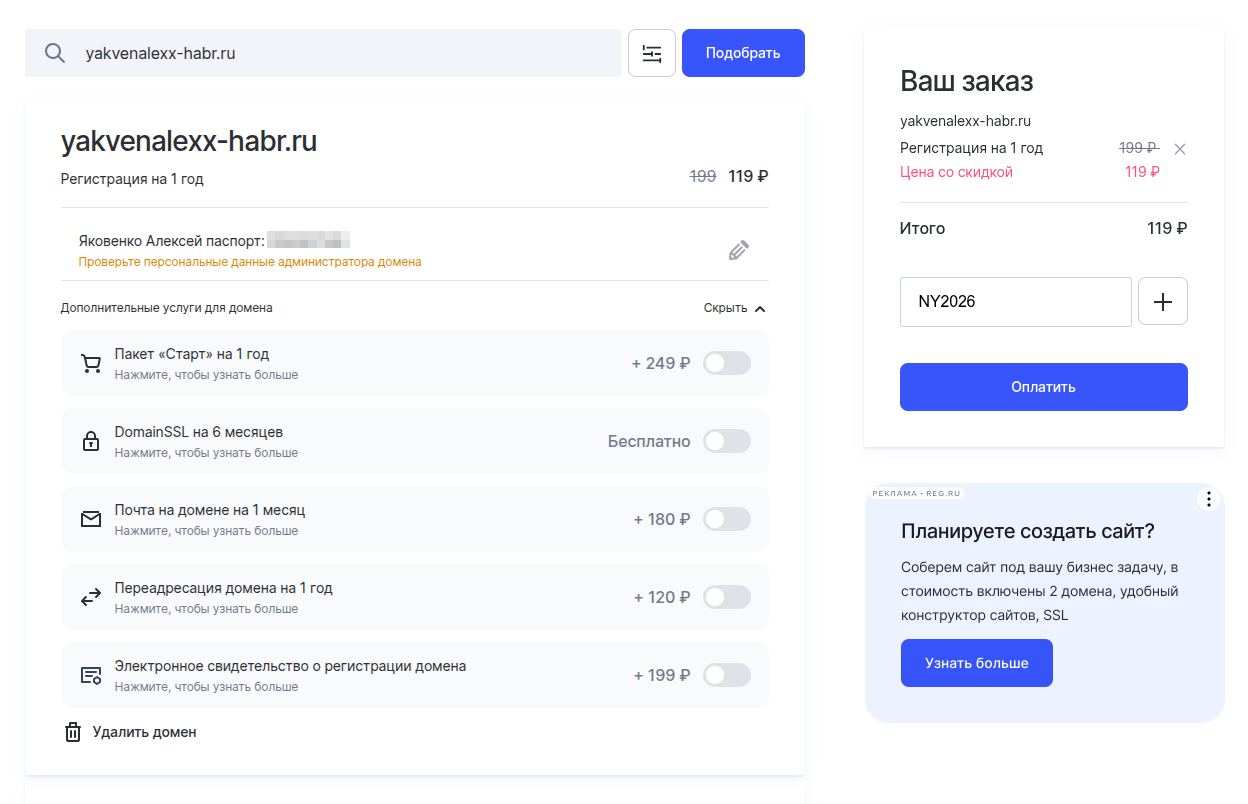Enable Почта на домене switch
The image size is (1248, 804).
click(726, 519)
